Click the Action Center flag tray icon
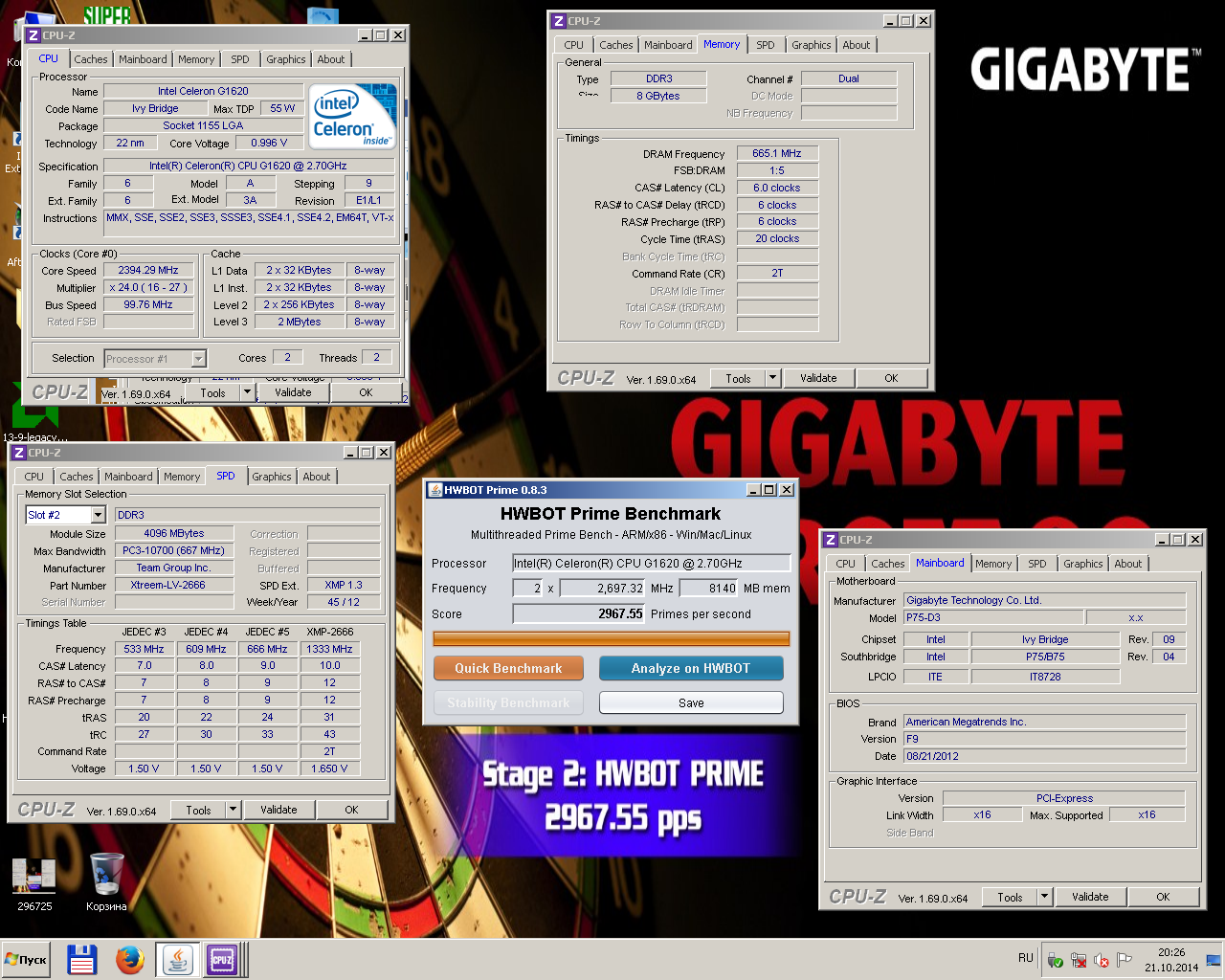This screenshot has height=980, width=1225. [x=1125, y=960]
